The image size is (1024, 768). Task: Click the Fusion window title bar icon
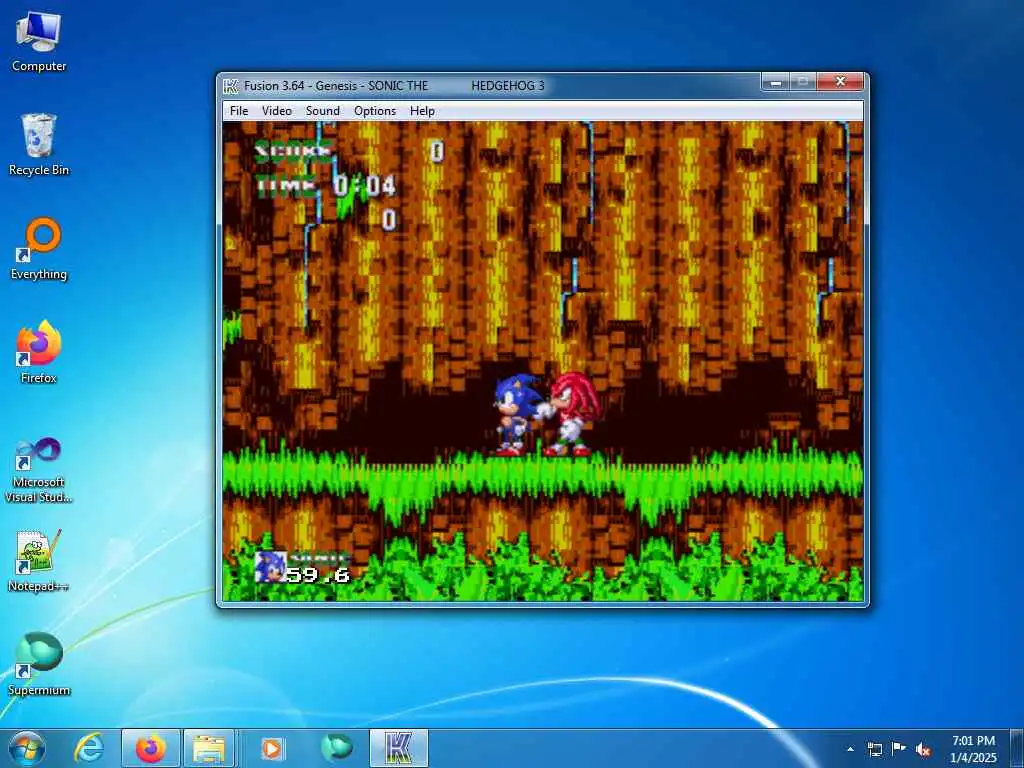(x=231, y=86)
